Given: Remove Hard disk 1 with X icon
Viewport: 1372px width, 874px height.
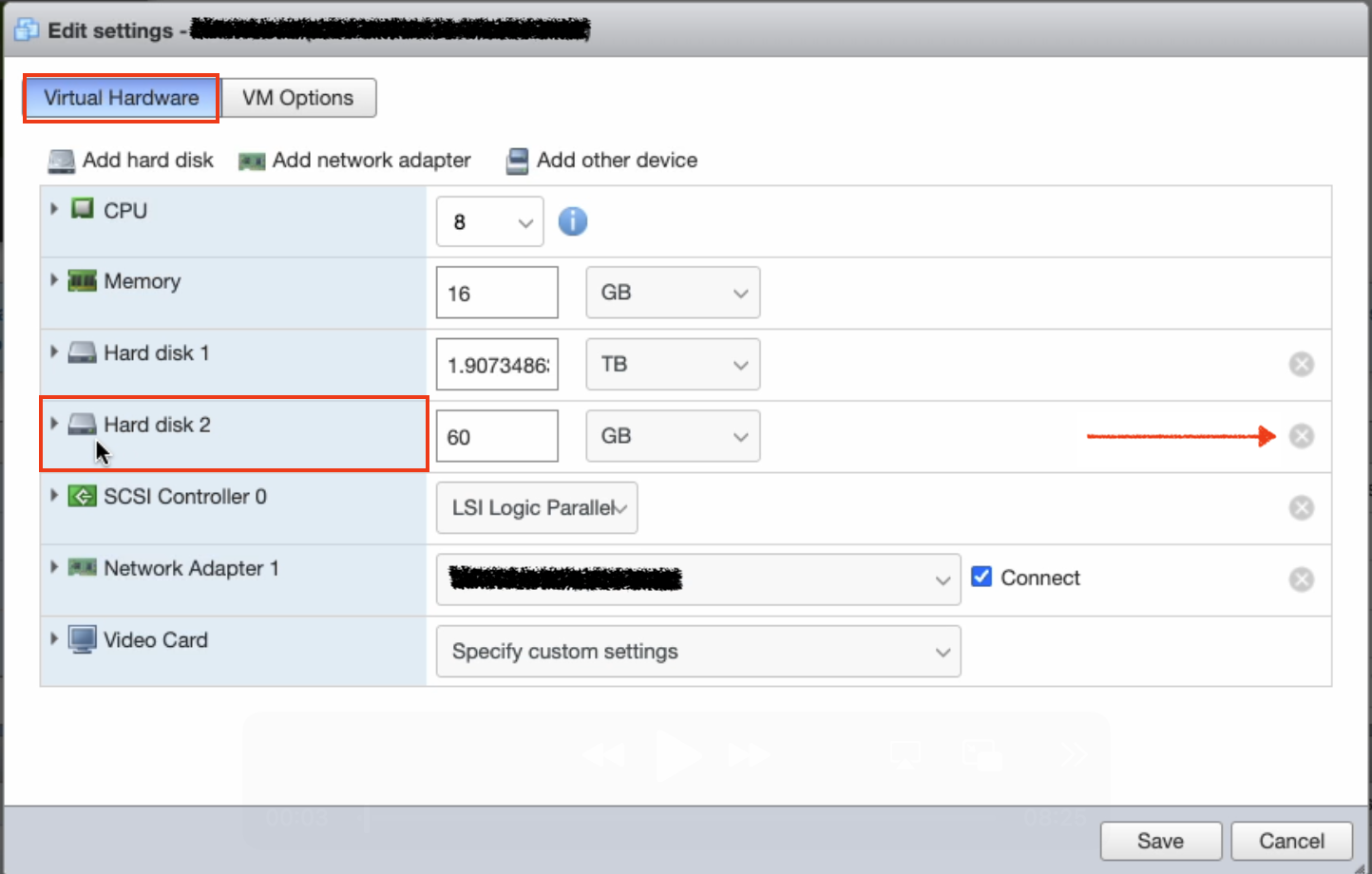Looking at the screenshot, I should pos(1301,364).
